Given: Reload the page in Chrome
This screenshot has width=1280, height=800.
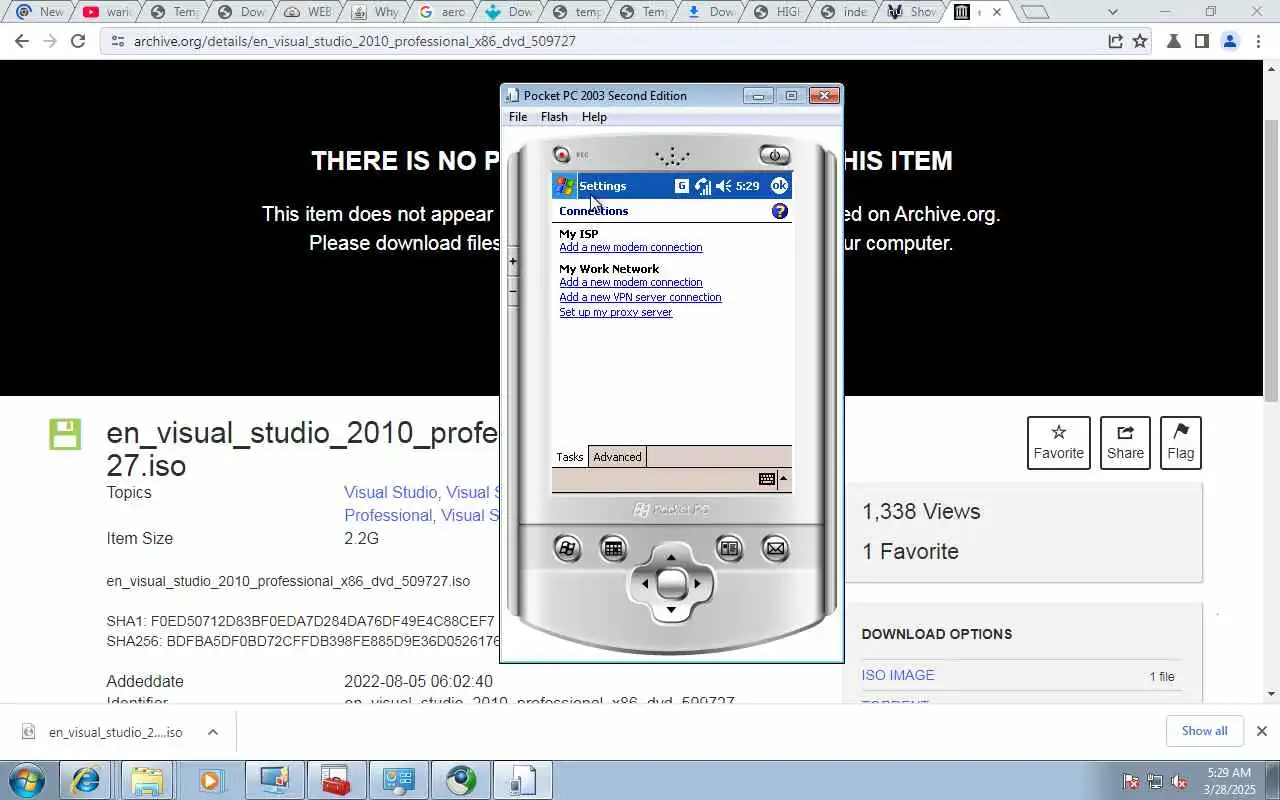Looking at the screenshot, I should (78, 41).
